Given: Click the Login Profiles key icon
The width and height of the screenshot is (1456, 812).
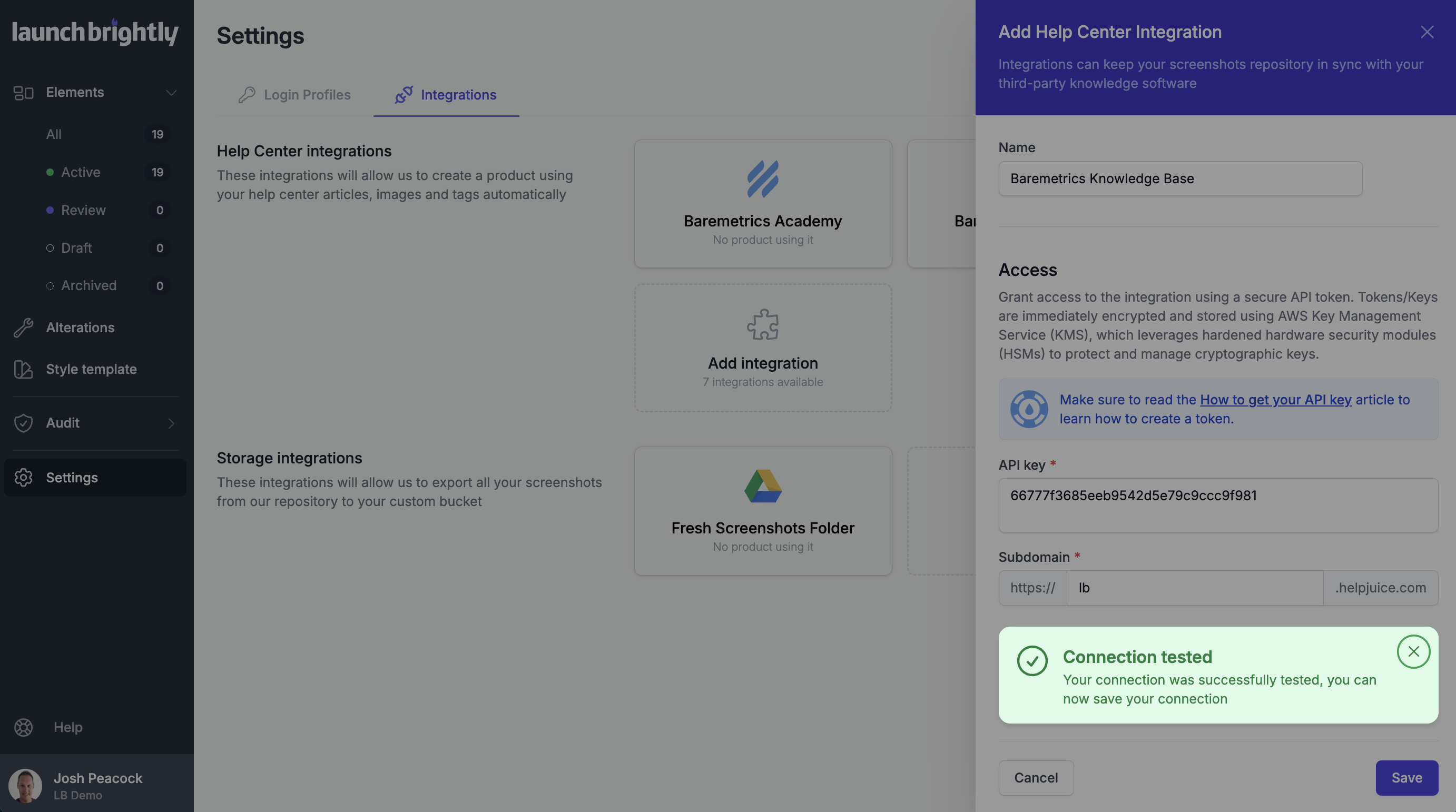Looking at the screenshot, I should pos(247,94).
